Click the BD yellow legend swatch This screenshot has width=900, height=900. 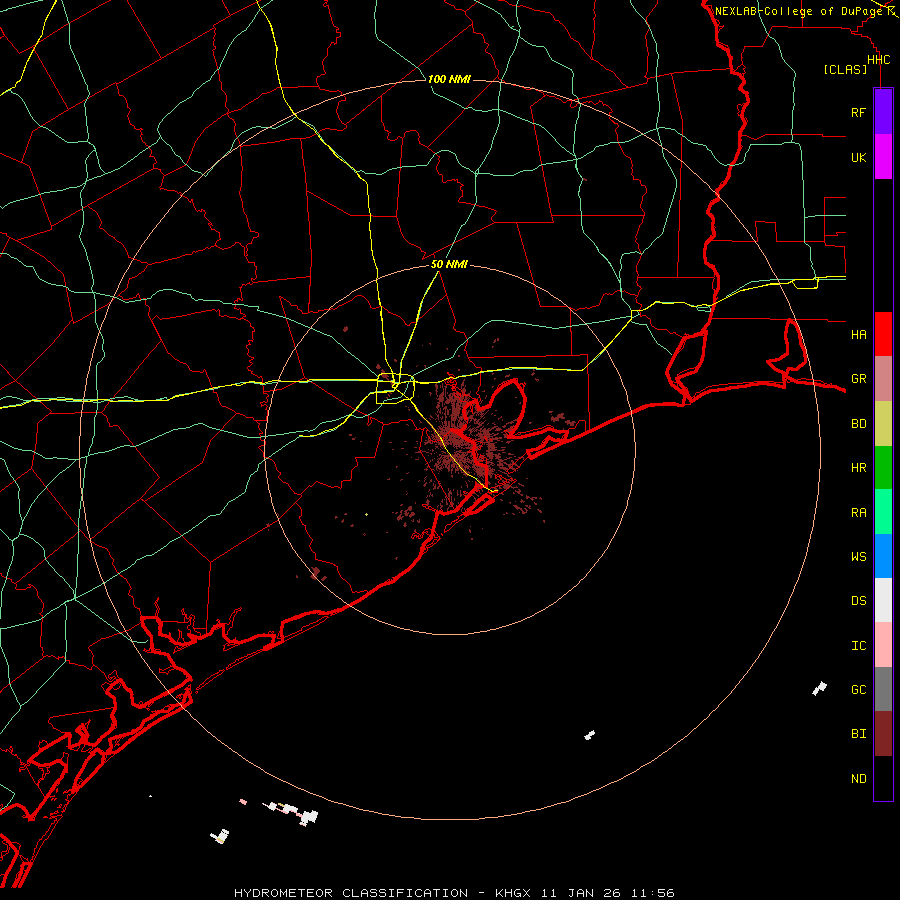[883, 424]
